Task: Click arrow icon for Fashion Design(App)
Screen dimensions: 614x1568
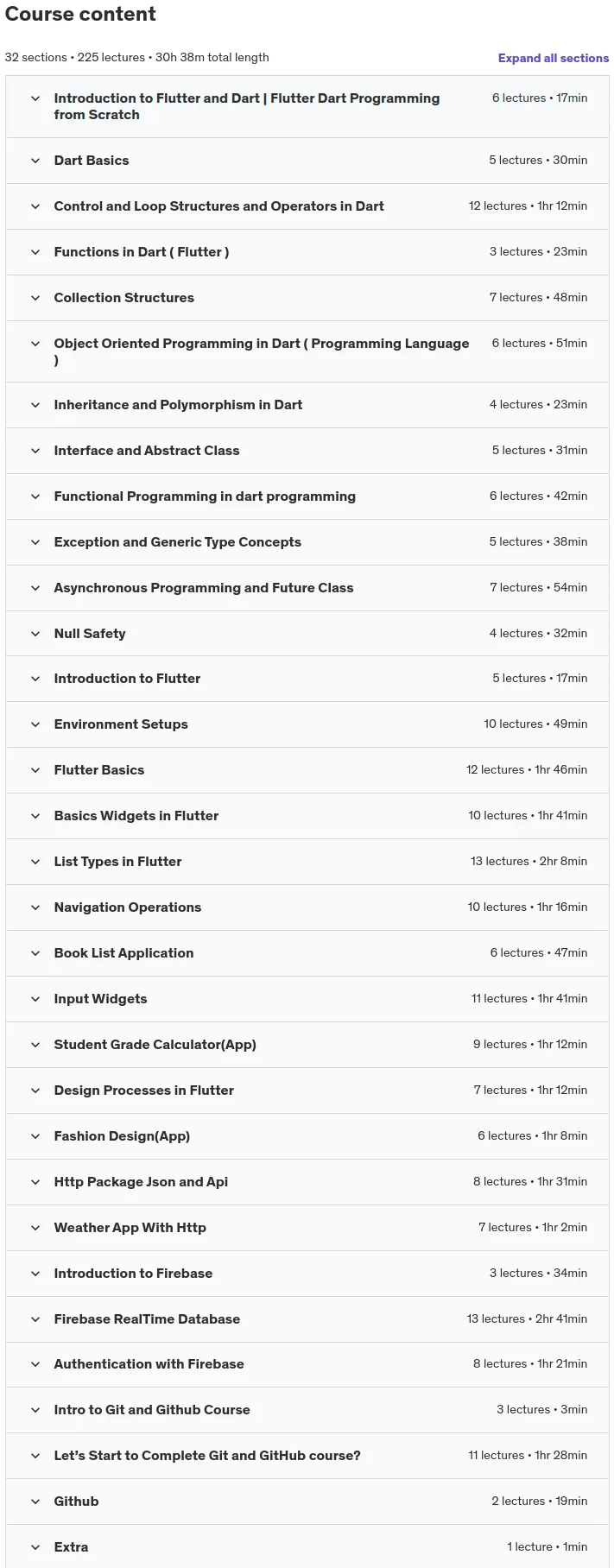Action: click(x=35, y=1136)
